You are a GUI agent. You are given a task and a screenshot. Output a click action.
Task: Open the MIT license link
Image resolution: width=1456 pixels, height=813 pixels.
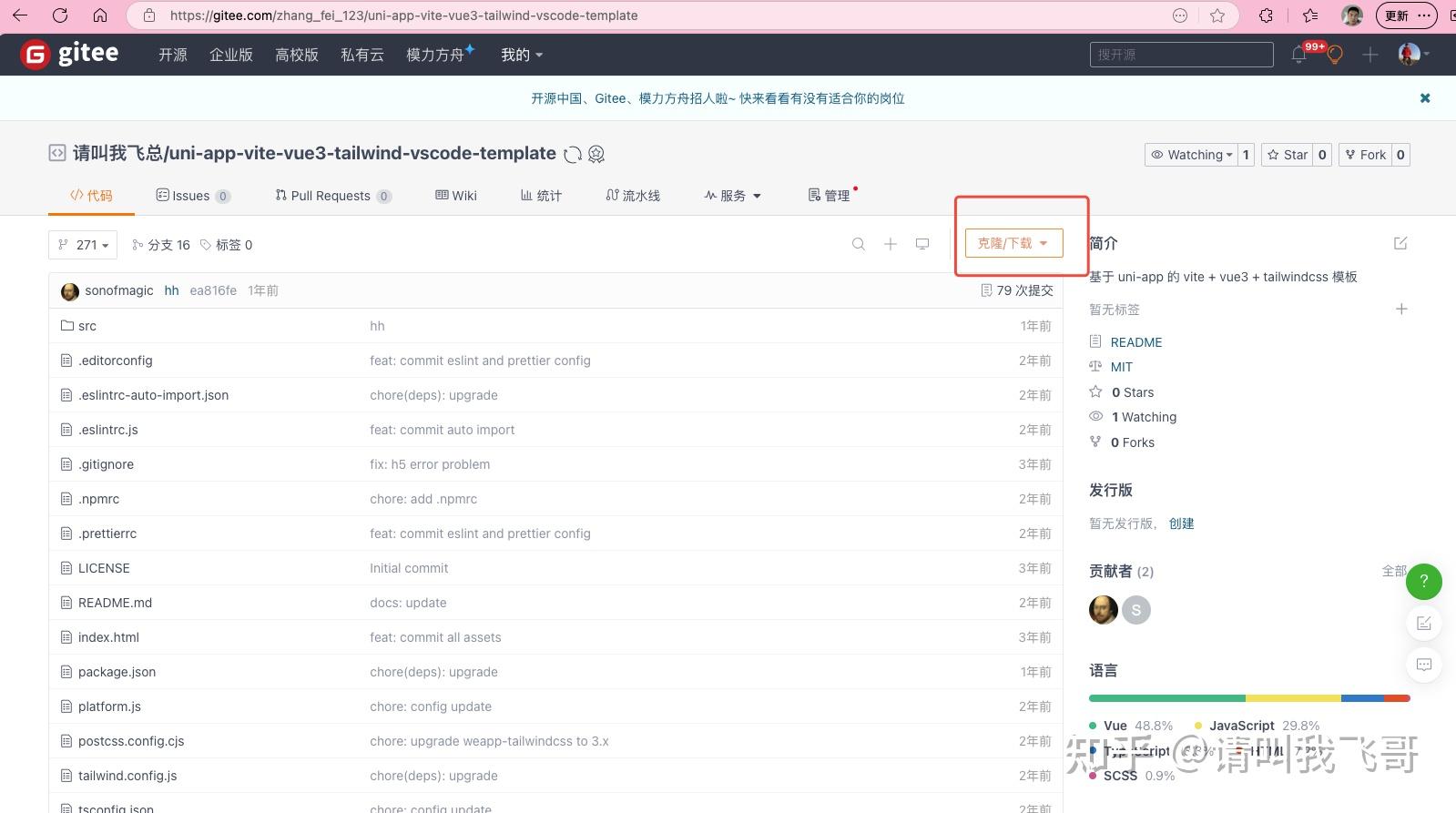[1122, 367]
